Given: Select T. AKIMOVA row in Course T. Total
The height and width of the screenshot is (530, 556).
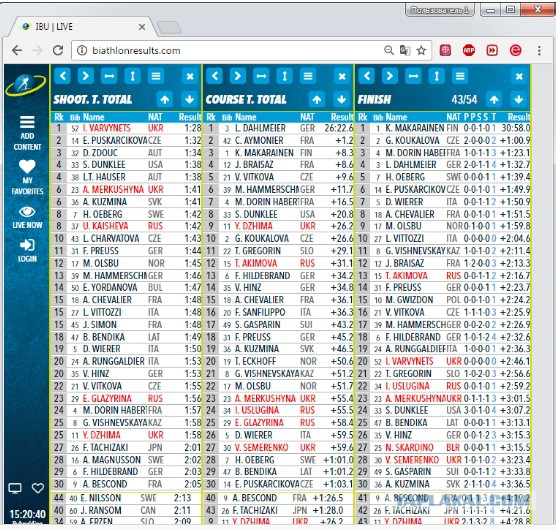Looking at the screenshot, I should (x=278, y=263).
